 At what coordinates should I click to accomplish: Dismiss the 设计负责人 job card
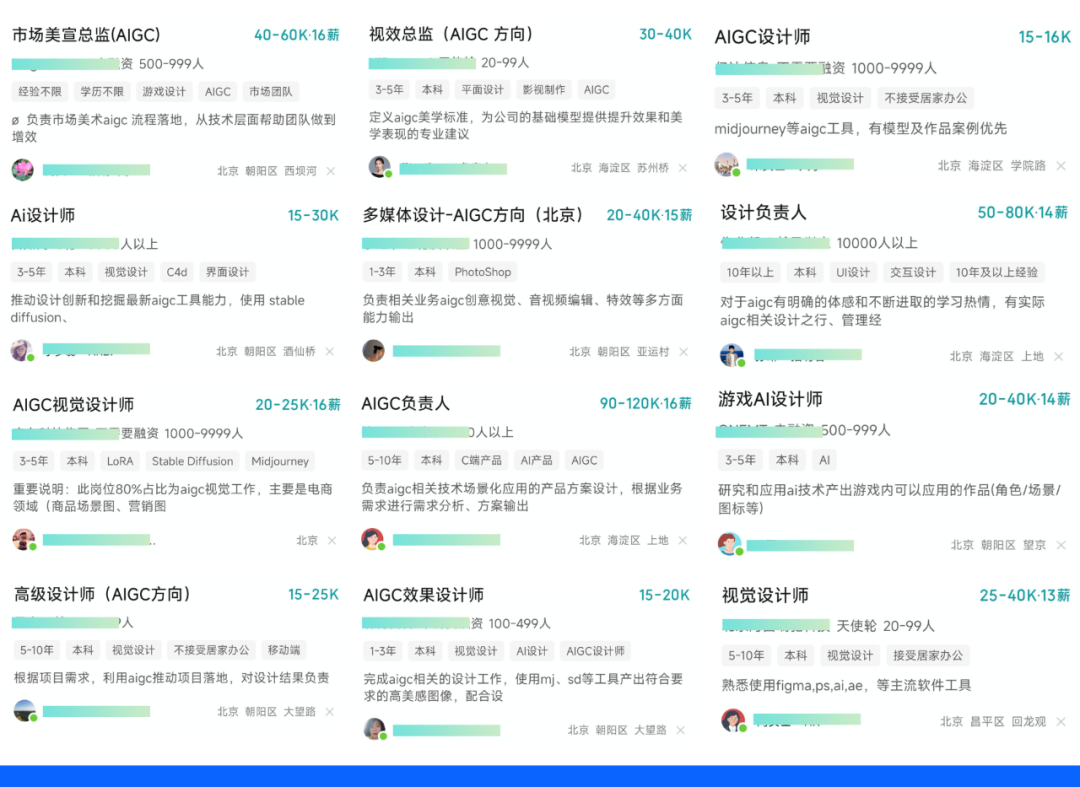[1058, 357]
